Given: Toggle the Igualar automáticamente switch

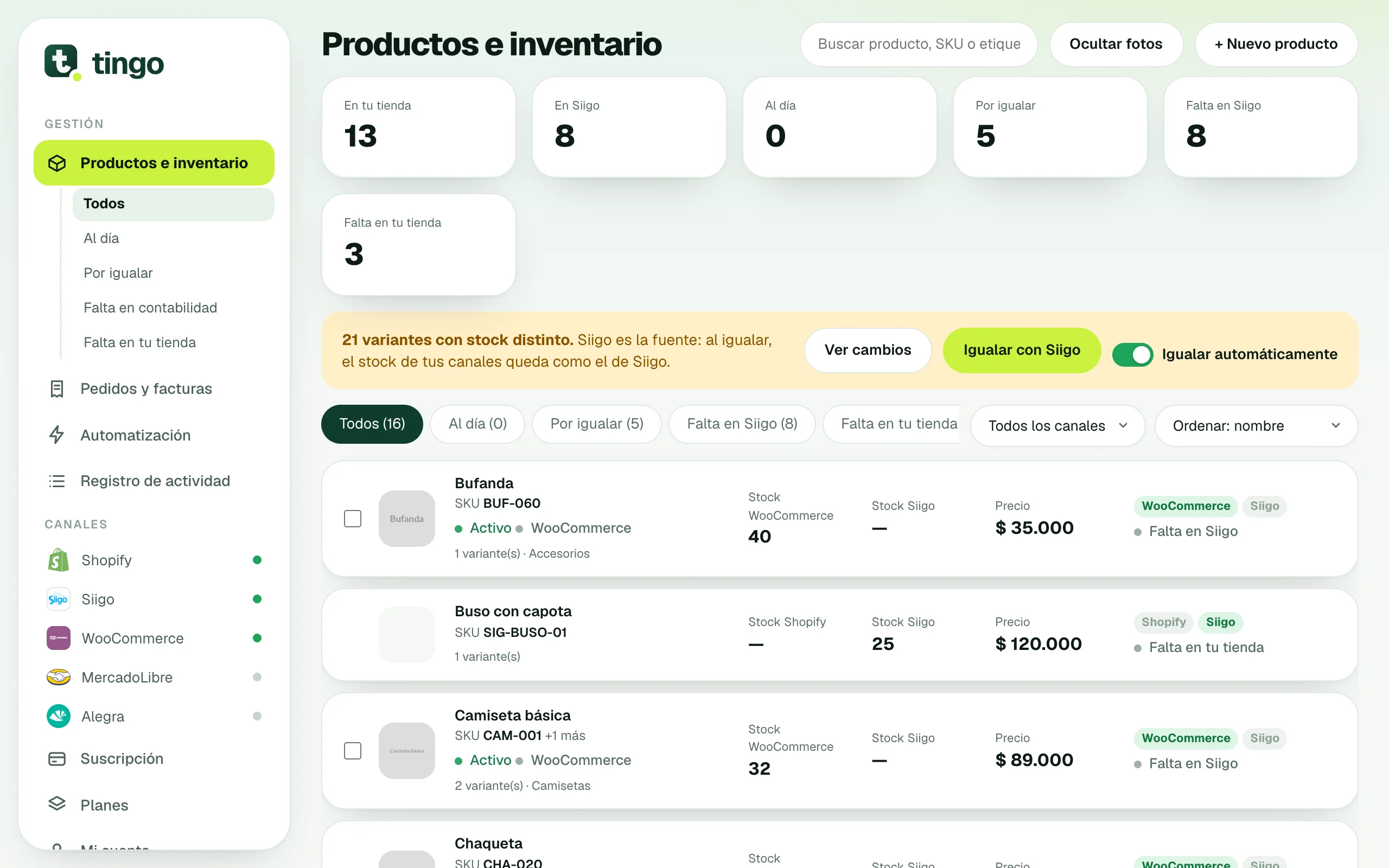Looking at the screenshot, I should click(1132, 354).
